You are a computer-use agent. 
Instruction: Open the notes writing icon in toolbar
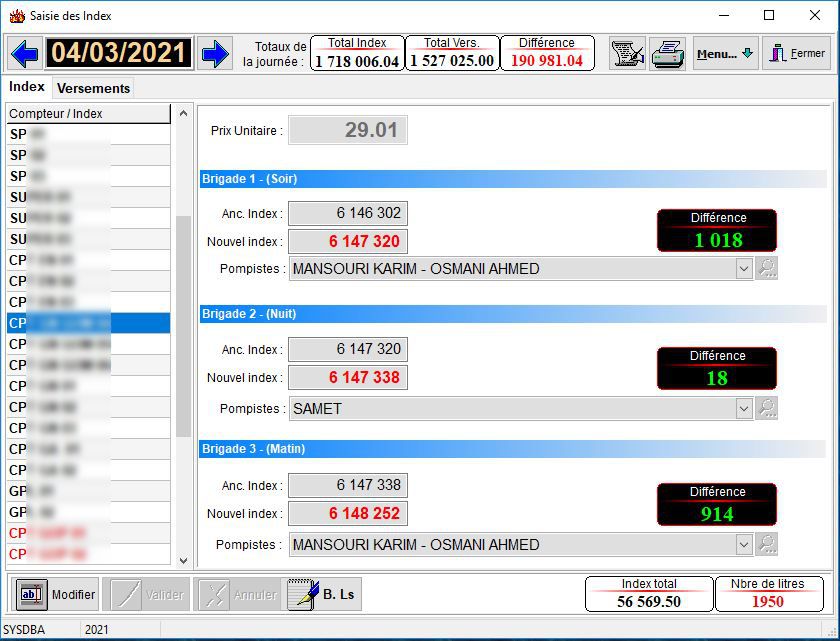(x=627, y=53)
